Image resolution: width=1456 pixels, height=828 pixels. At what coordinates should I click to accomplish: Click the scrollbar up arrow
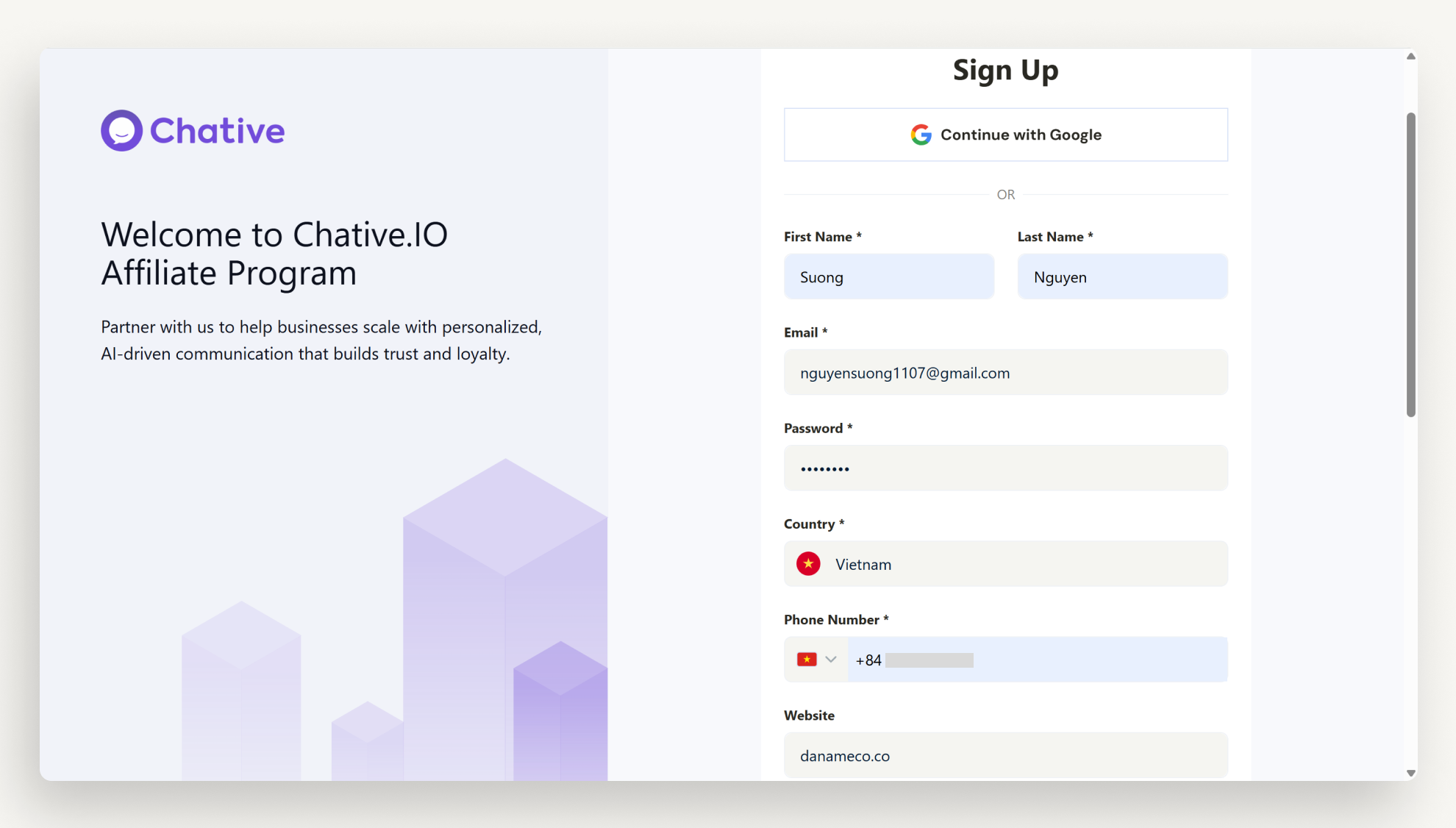[1410, 57]
